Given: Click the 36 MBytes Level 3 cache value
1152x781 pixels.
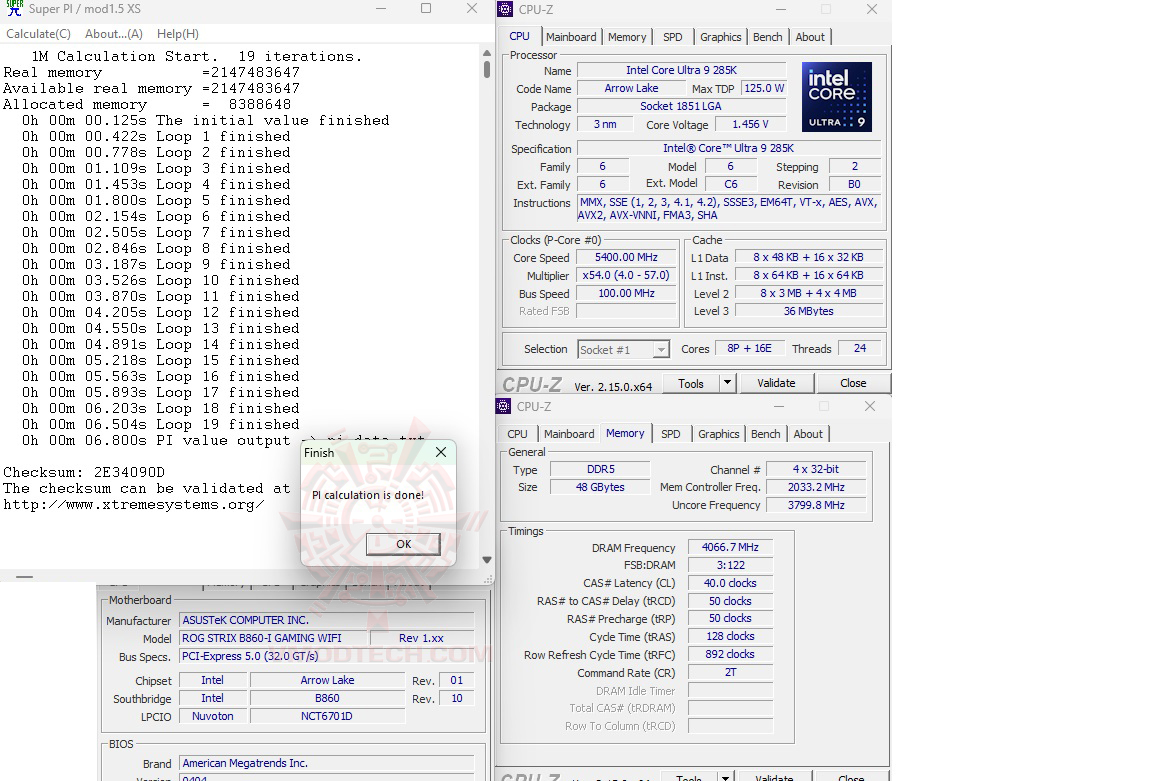Looking at the screenshot, I should [808, 312].
